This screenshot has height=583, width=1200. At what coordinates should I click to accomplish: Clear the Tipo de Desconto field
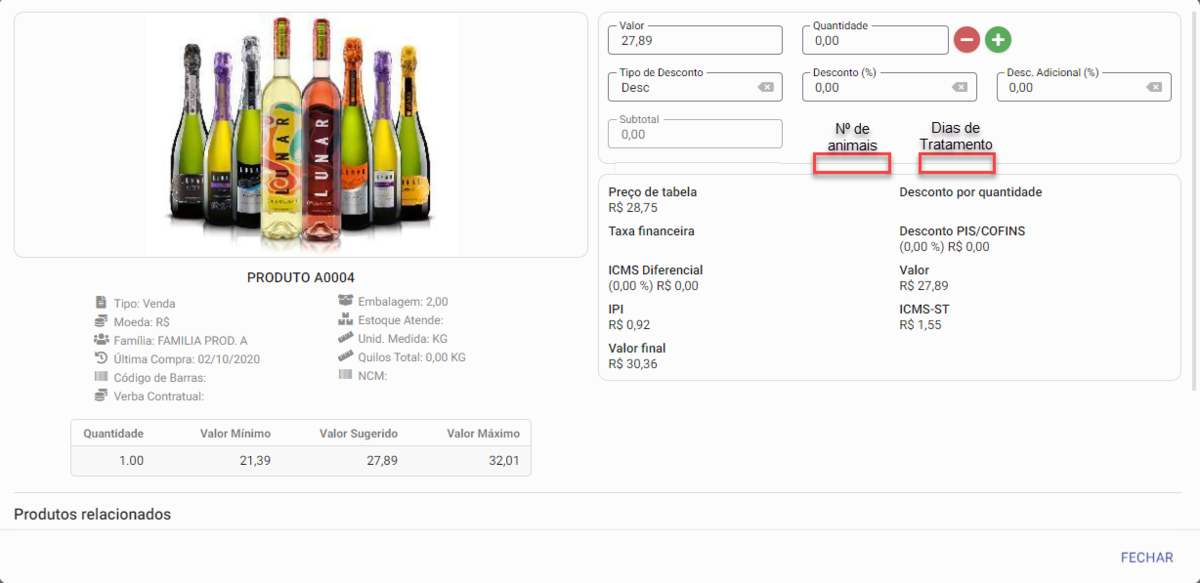[x=766, y=87]
